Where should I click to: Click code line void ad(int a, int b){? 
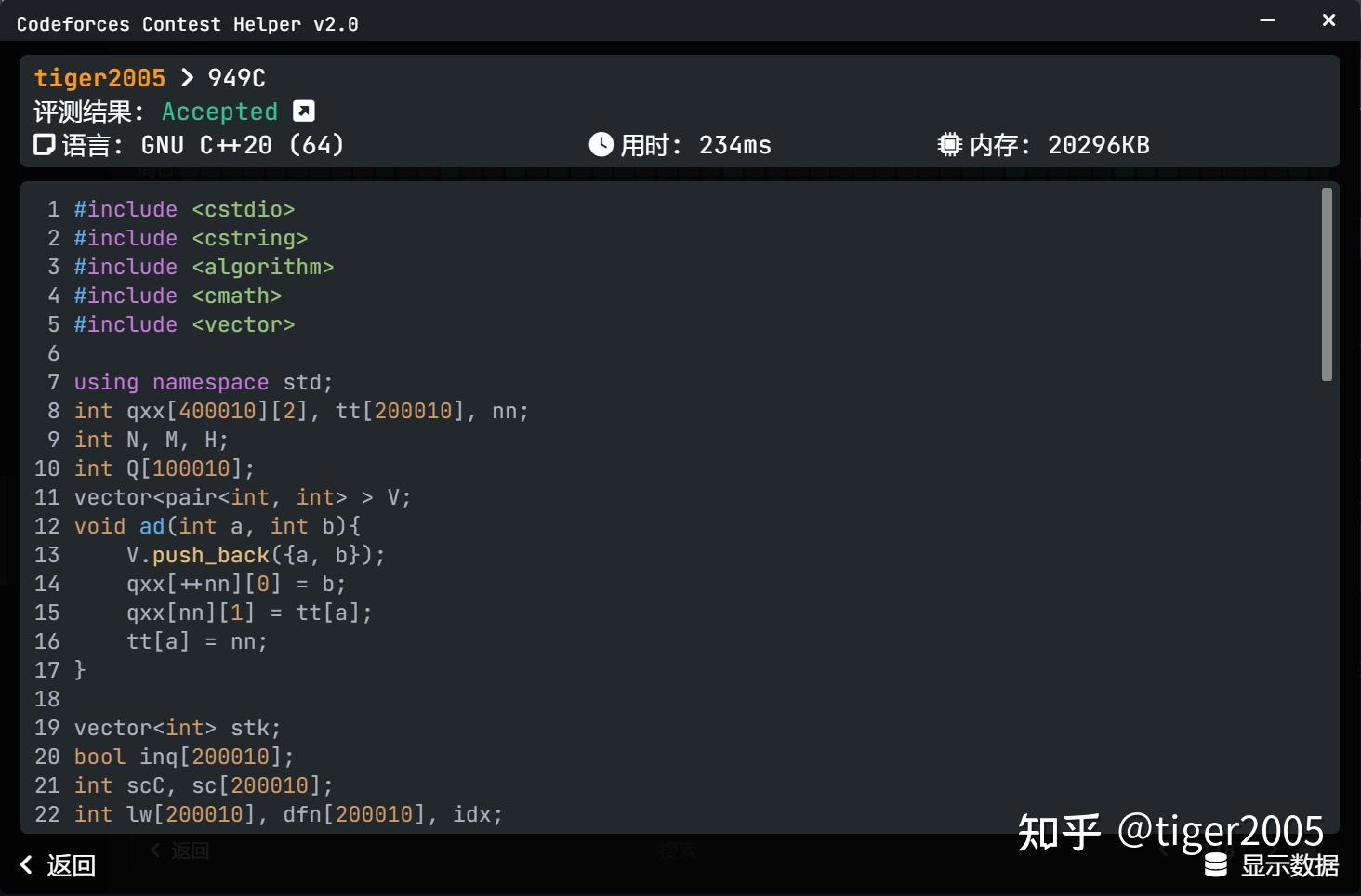pyautogui.click(x=217, y=526)
